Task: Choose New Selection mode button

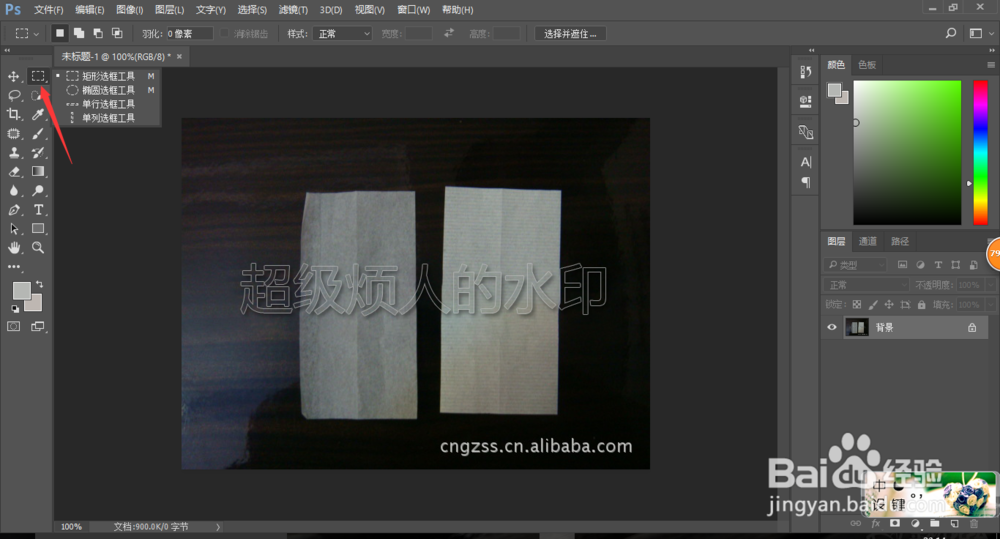Action: pos(59,33)
